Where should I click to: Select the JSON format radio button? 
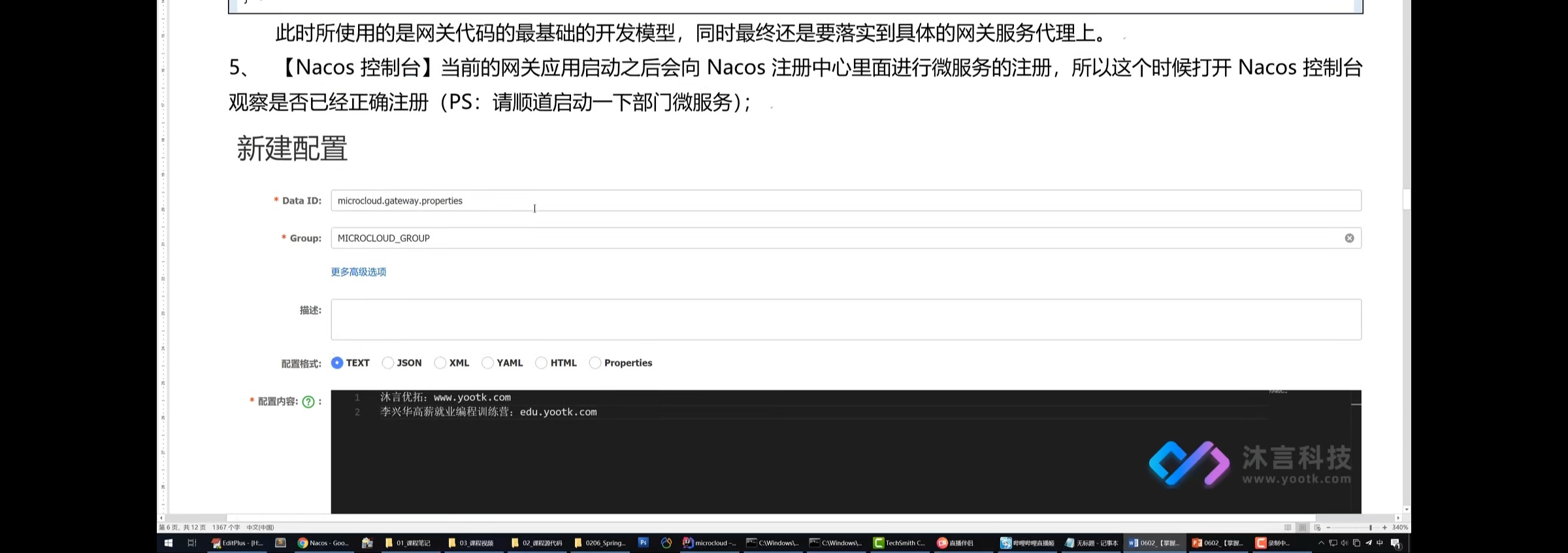tap(388, 363)
